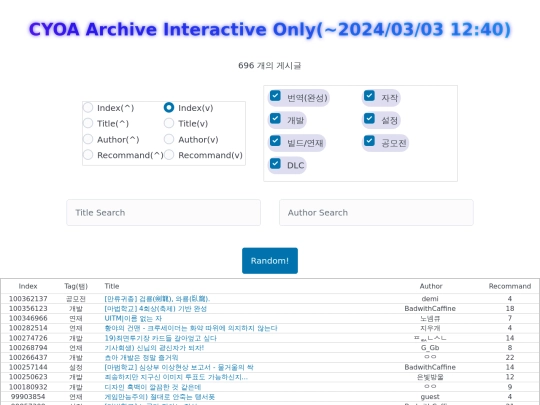Open the title link for post 100180932
Image resolution: width=540 pixels, height=405 pixels.
(153, 387)
